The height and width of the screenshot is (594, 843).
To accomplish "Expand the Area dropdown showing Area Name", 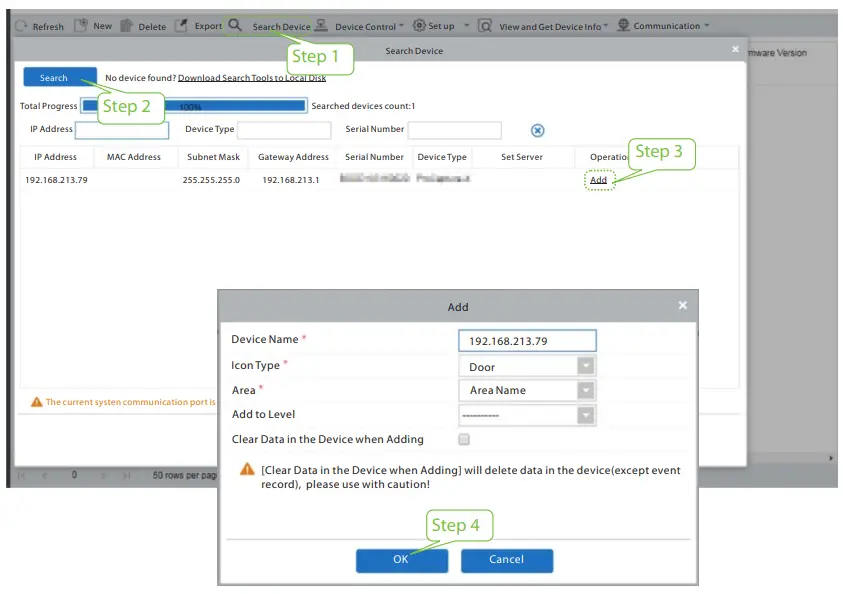I will [586, 390].
